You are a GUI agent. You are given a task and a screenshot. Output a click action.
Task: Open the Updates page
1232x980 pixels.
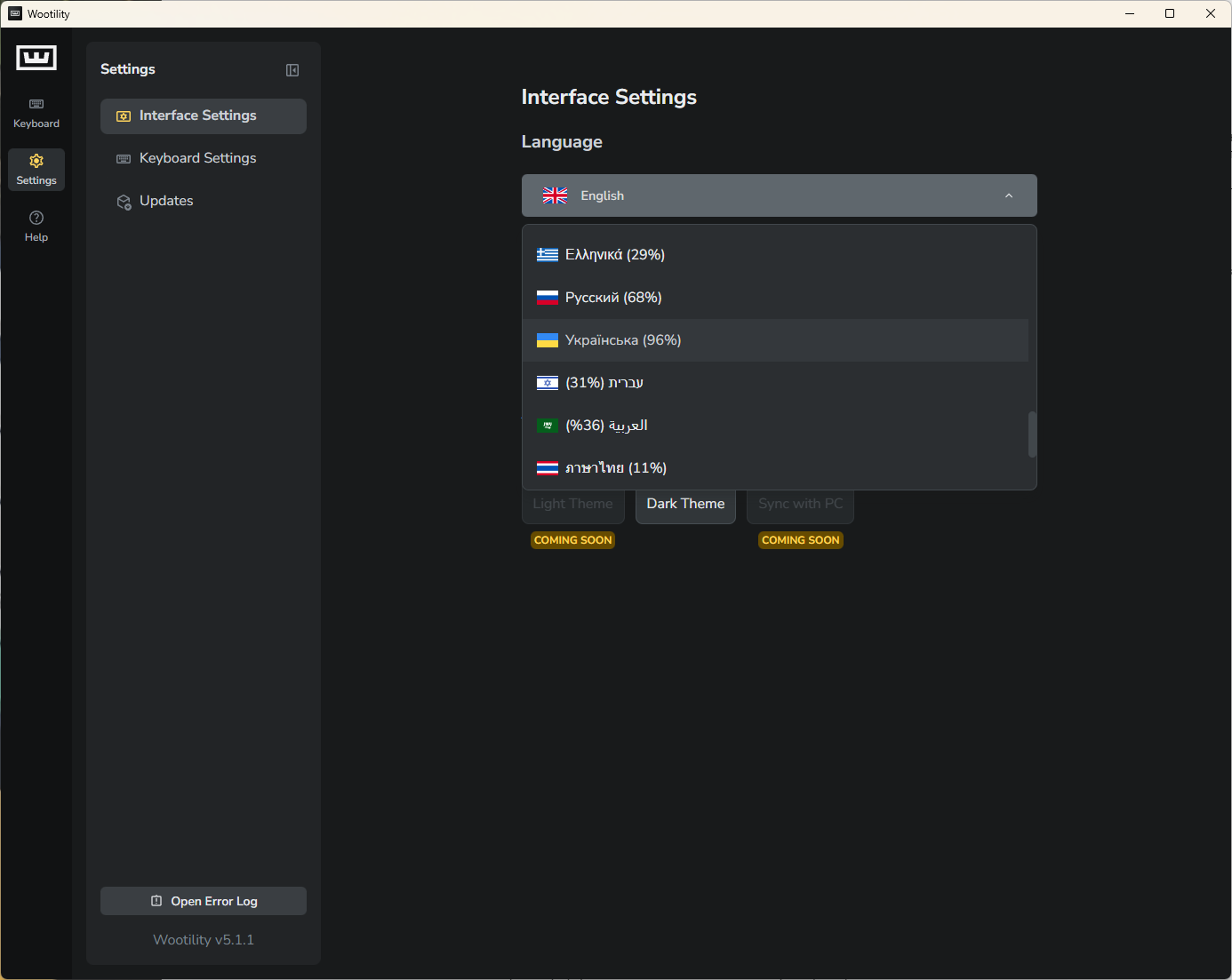click(x=166, y=201)
